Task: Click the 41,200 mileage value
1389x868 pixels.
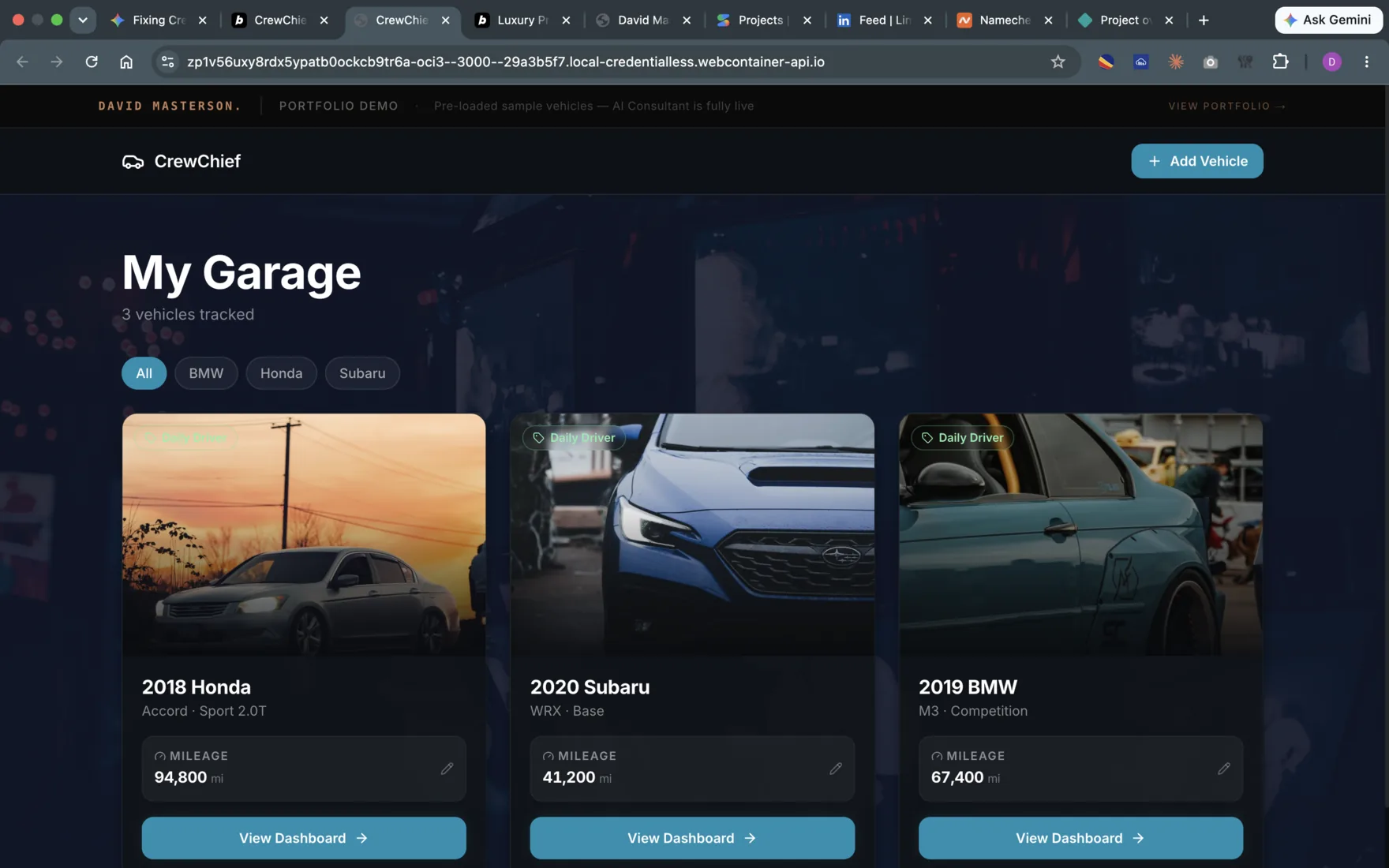Action: (x=569, y=777)
